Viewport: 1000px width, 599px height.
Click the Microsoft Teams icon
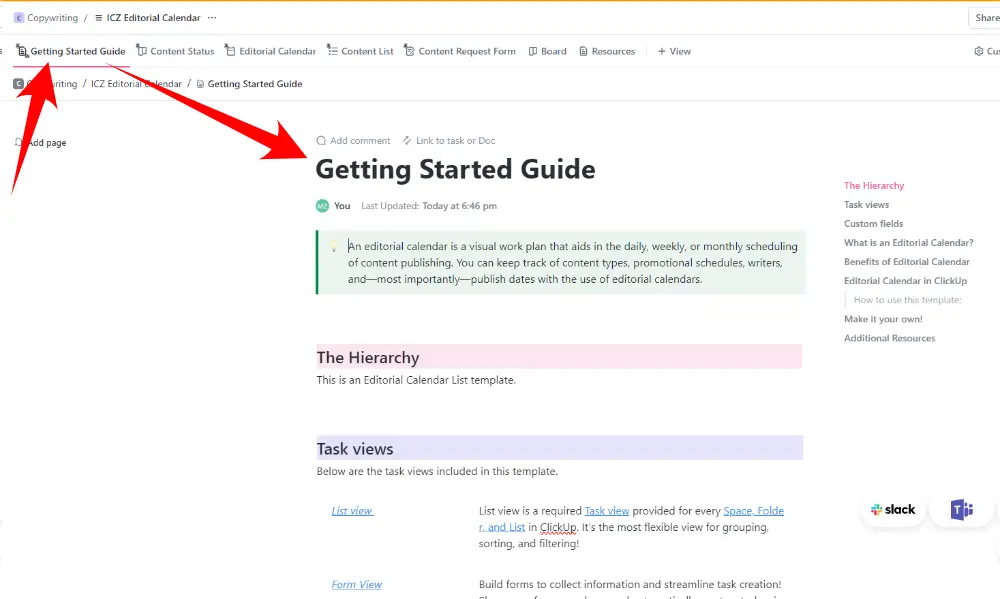click(x=962, y=510)
